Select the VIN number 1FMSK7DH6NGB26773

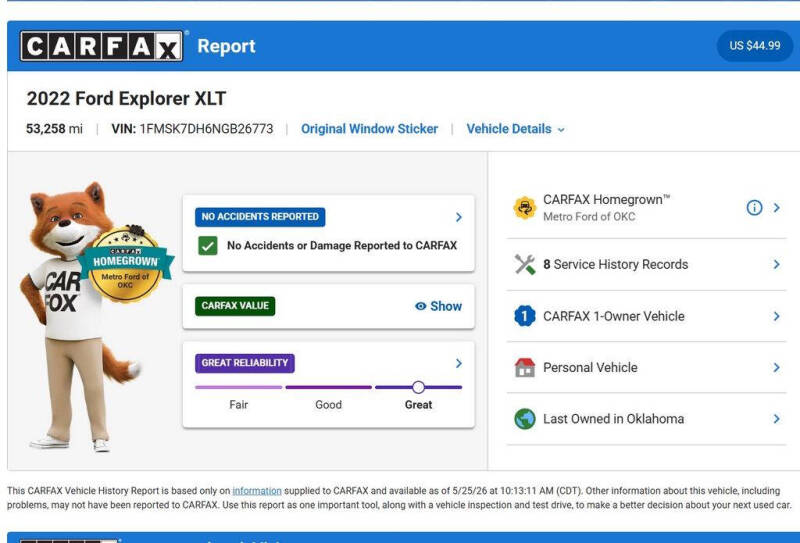pos(206,129)
